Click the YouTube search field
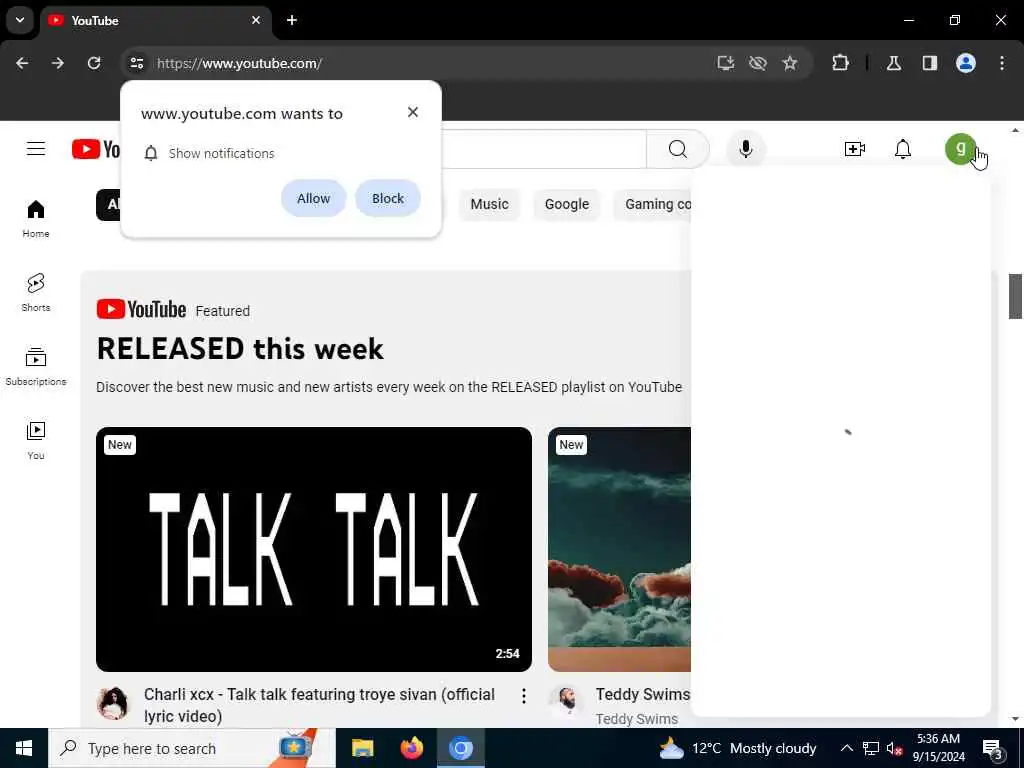Screen dimensions: 1024x768 click(x=543, y=149)
